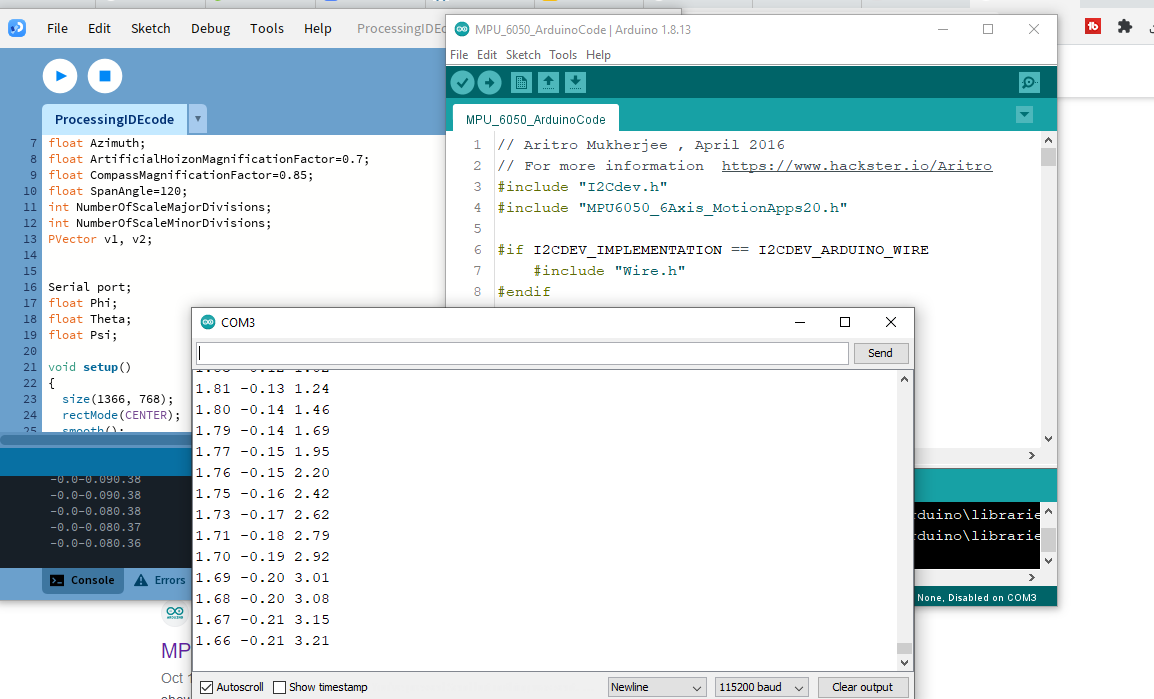Click Clear output button
Viewport: 1154px width, 699px height.
tap(863, 687)
